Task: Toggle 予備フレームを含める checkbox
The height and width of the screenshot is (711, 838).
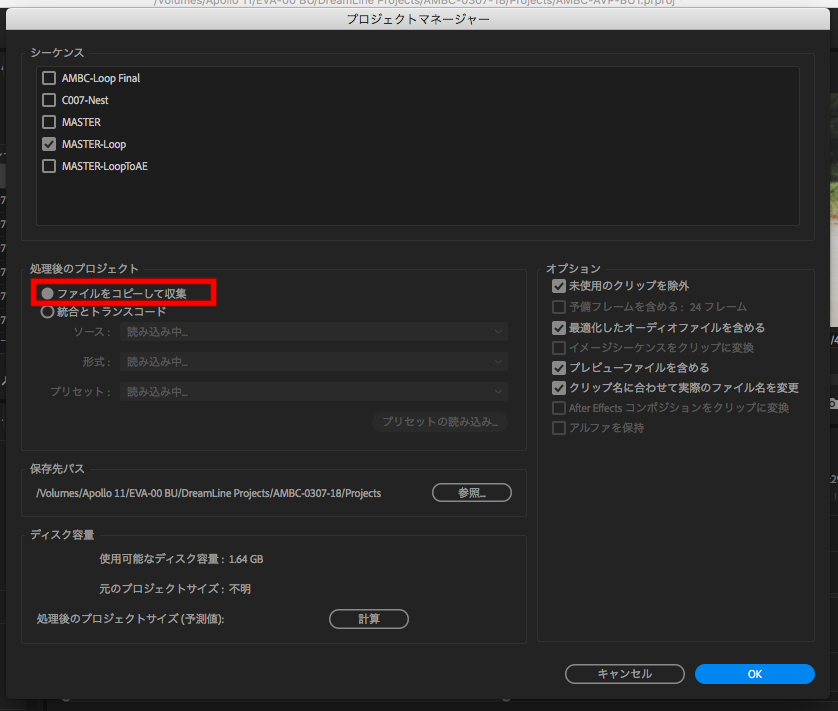Action: click(x=559, y=307)
